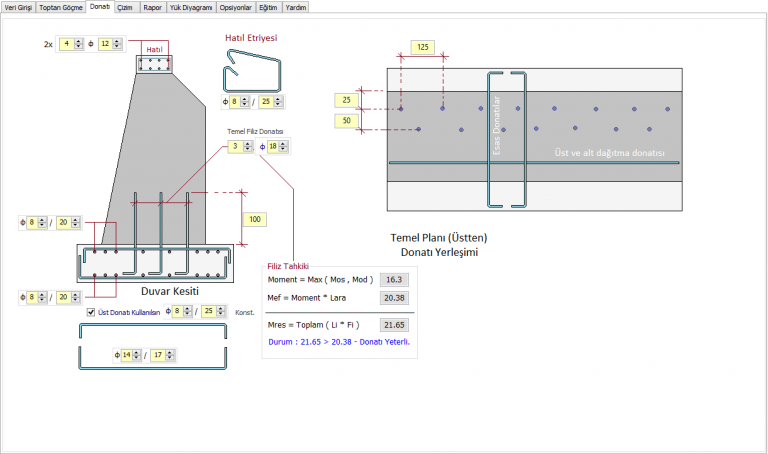This screenshot has width=768, height=454.
Task: Click the 125 spacing field in plan
Action: point(423,47)
